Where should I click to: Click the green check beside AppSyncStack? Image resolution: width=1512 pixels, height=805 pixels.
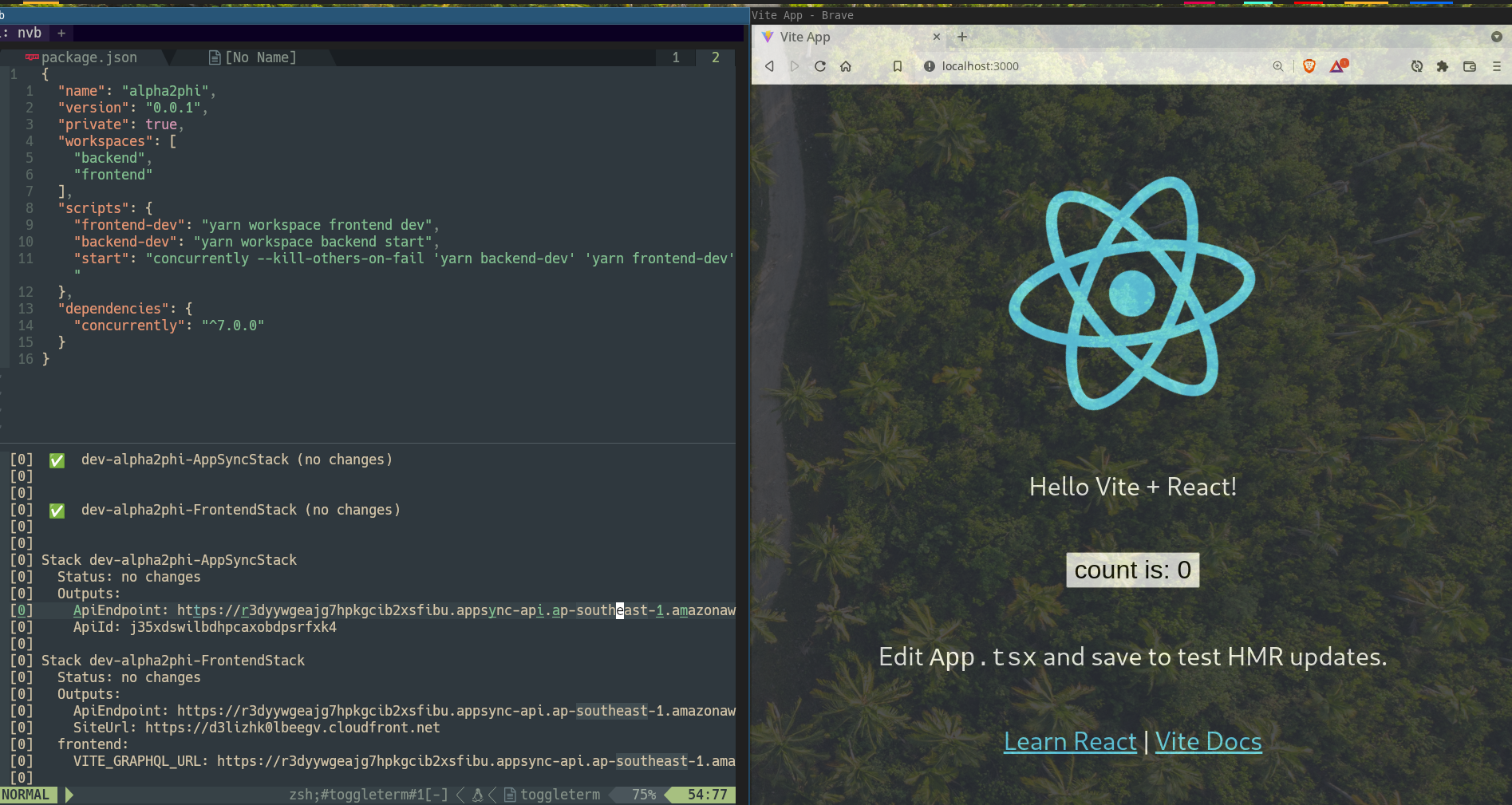pyautogui.click(x=57, y=460)
